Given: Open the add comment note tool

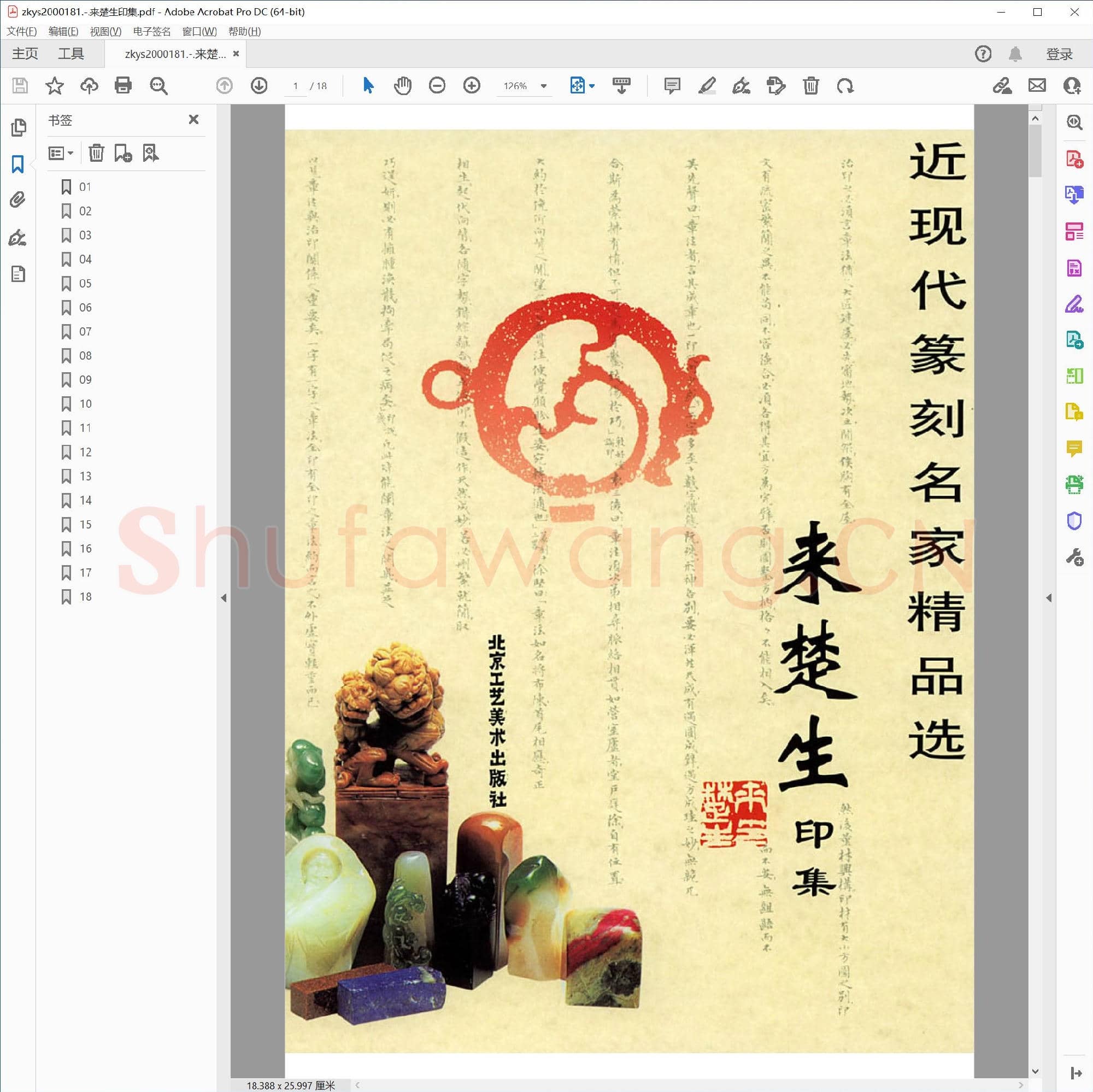Looking at the screenshot, I should 672,86.
